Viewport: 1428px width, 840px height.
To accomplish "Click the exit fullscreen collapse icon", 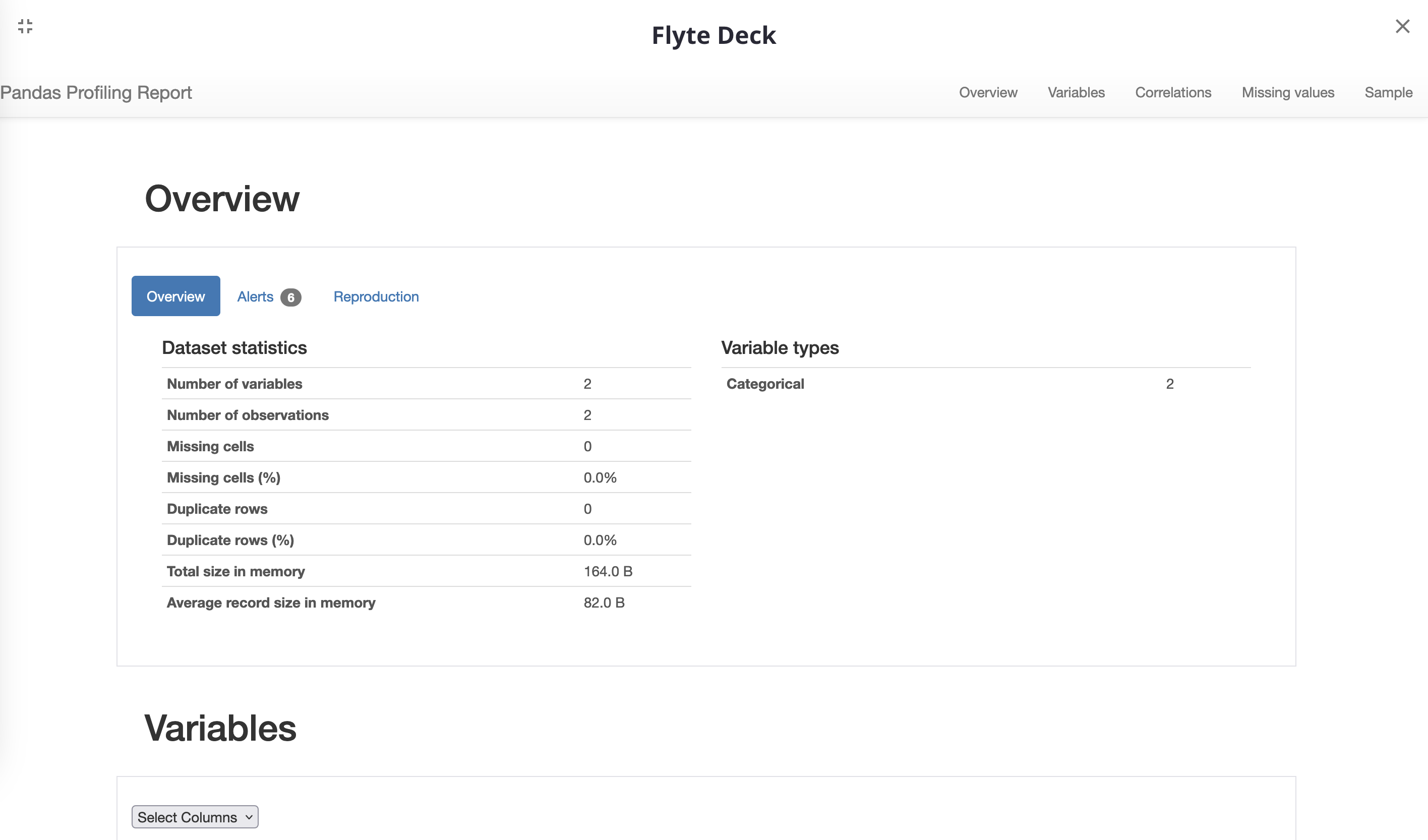I will click(x=25, y=26).
